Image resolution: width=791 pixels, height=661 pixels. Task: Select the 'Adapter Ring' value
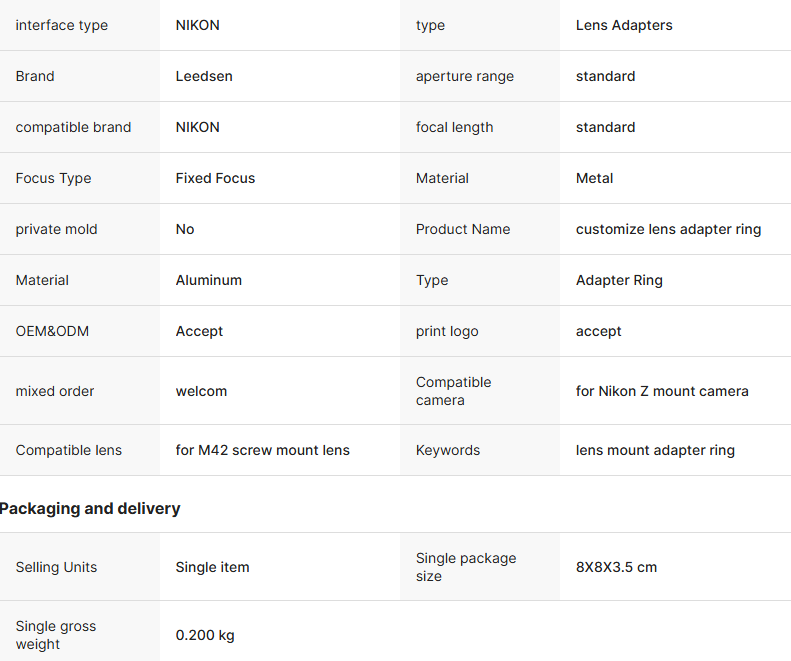coord(619,280)
